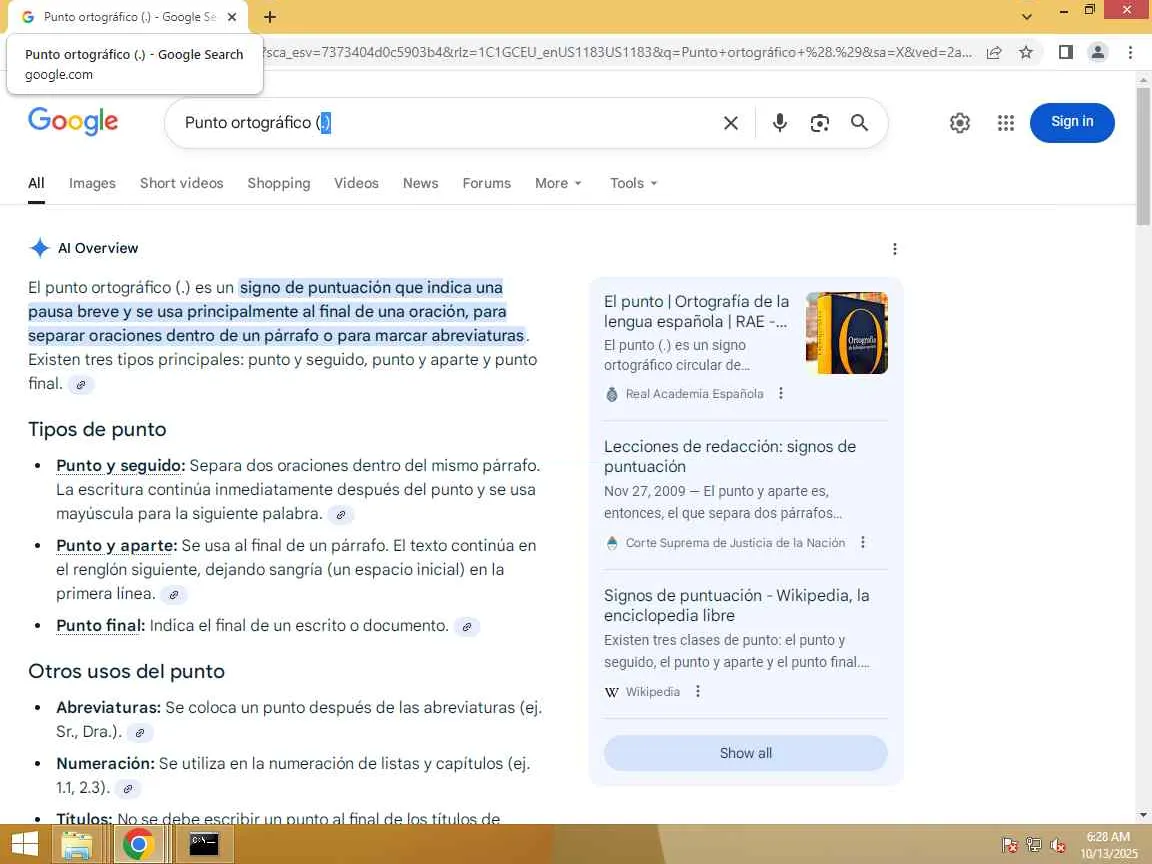Switch to Short videos tab
Viewport: 1152px width, 864px height.
pyautogui.click(x=181, y=183)
